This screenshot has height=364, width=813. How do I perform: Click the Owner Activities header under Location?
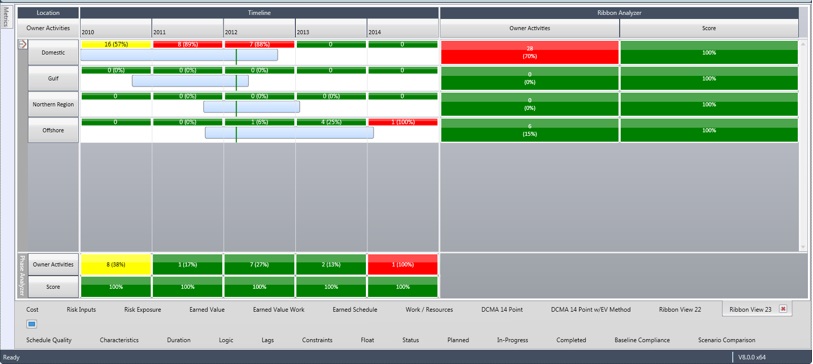[x=48, y=29]
